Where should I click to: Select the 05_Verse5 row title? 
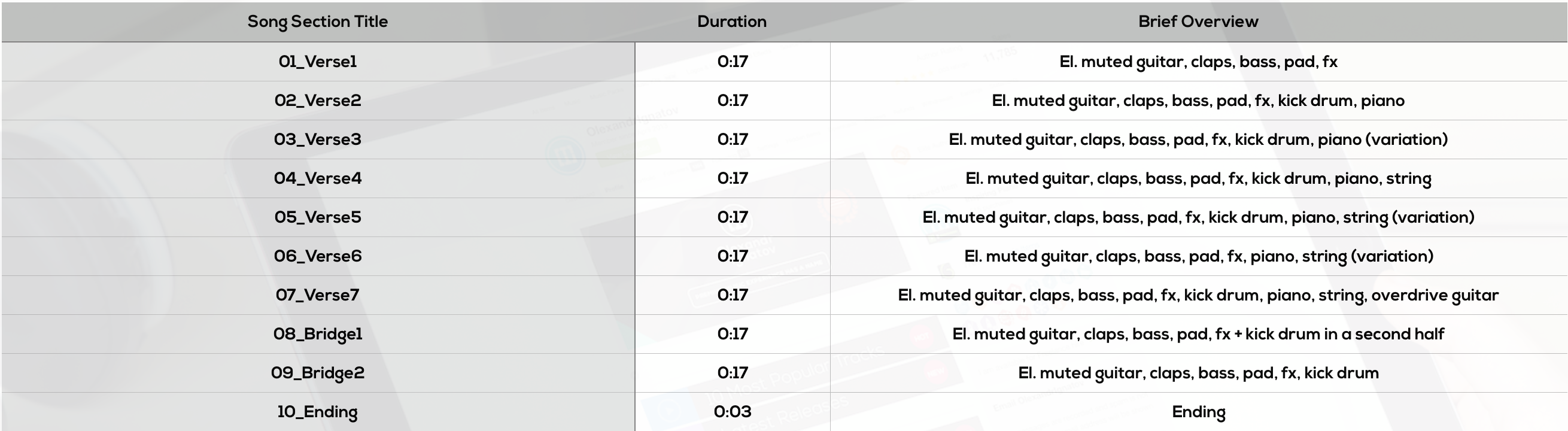click(317, 217)
